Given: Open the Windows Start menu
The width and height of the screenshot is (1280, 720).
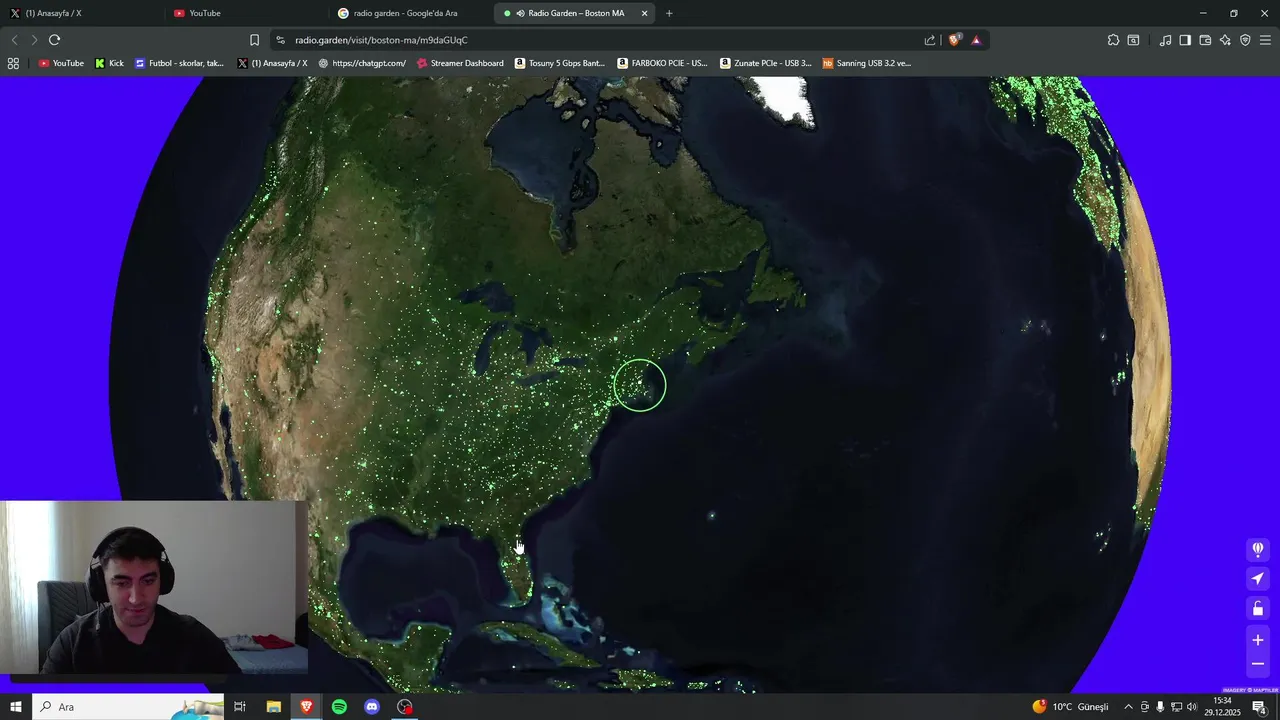Looking at the screenshot, I should click(16, 707).
